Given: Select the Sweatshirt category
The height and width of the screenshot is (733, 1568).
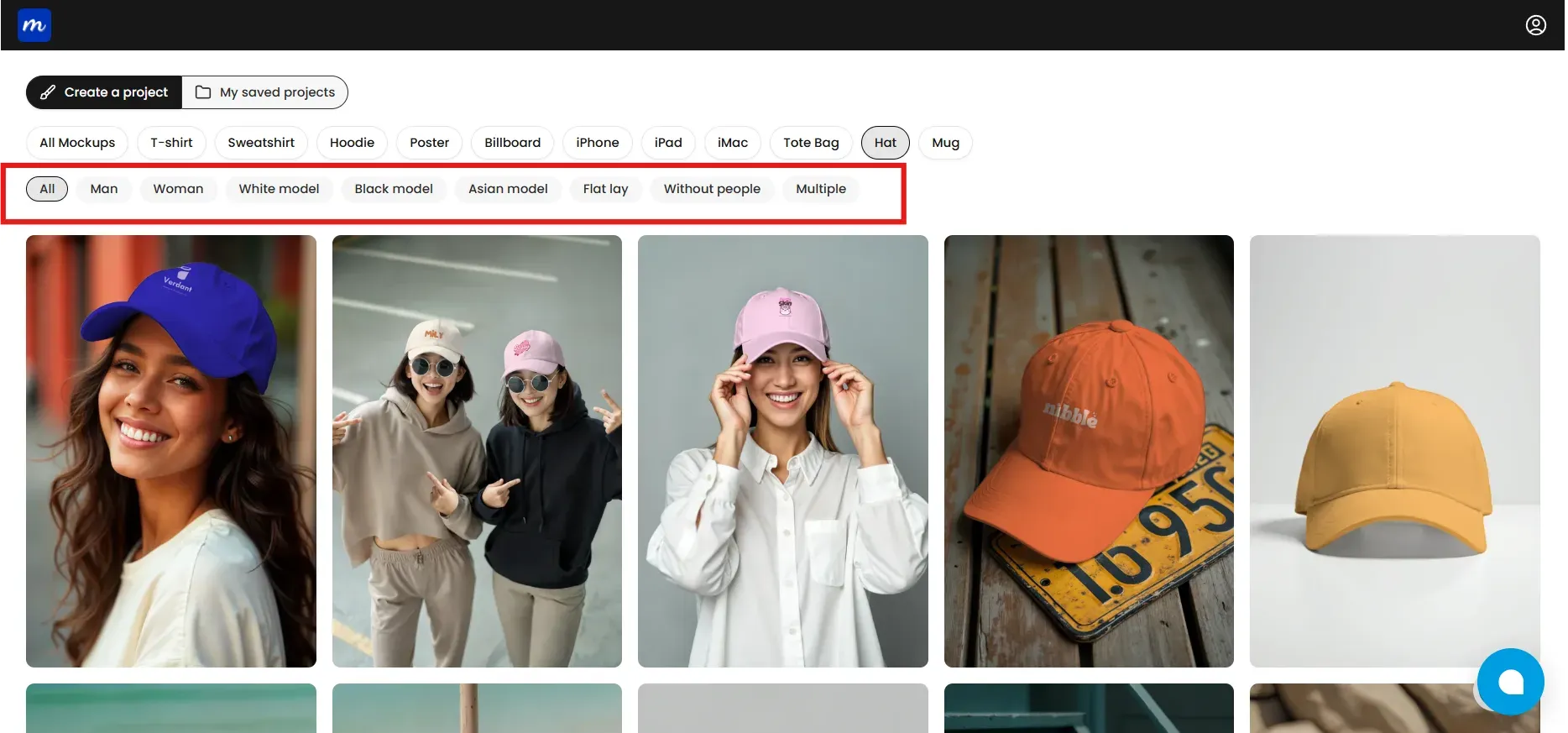Looking at the screenshot, I should pos(261,143).
